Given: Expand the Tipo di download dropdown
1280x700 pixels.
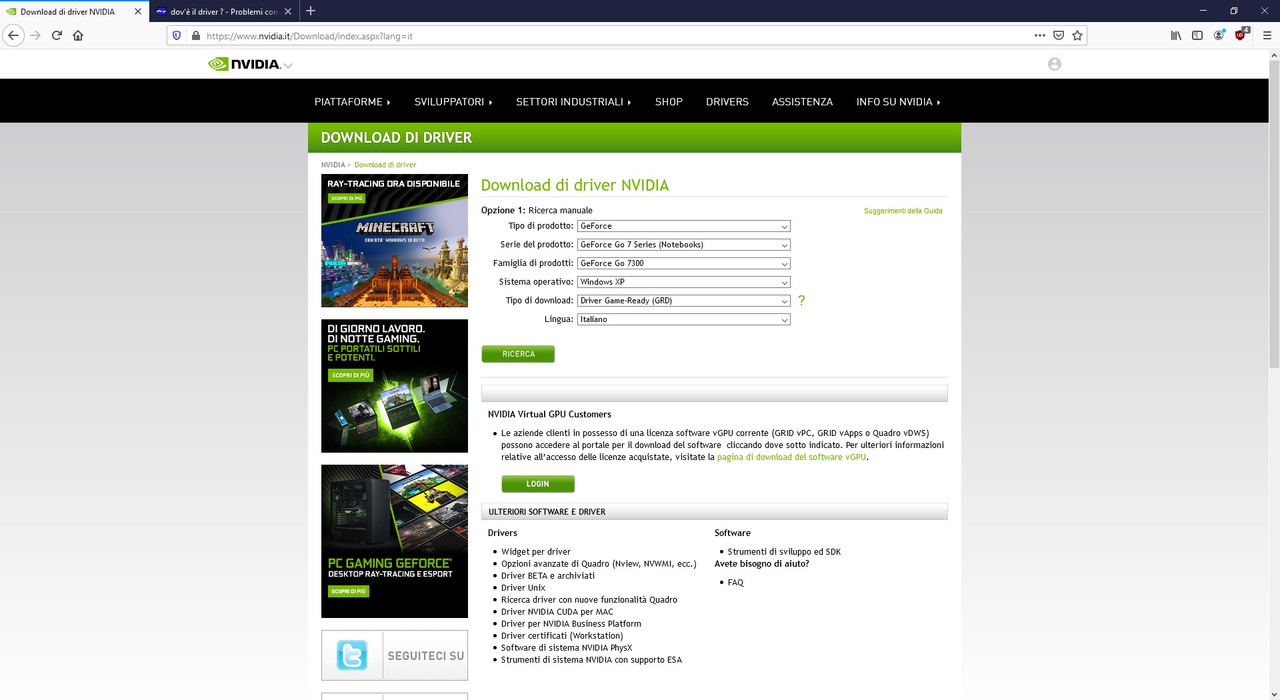Looking at the screenshot, I should 684,301.
